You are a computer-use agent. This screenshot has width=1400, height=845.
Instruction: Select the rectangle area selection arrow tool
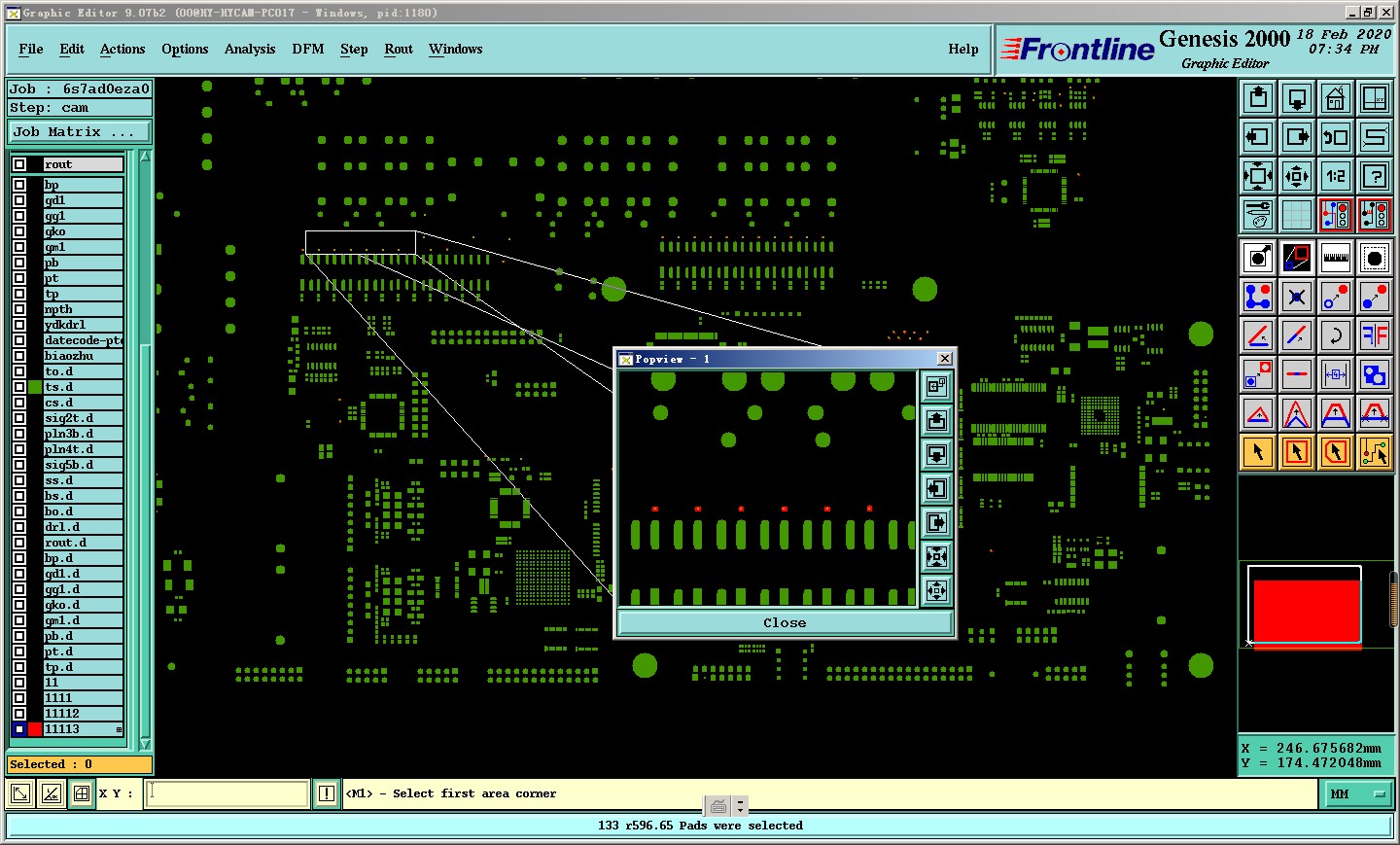(x=1297, y=452)
